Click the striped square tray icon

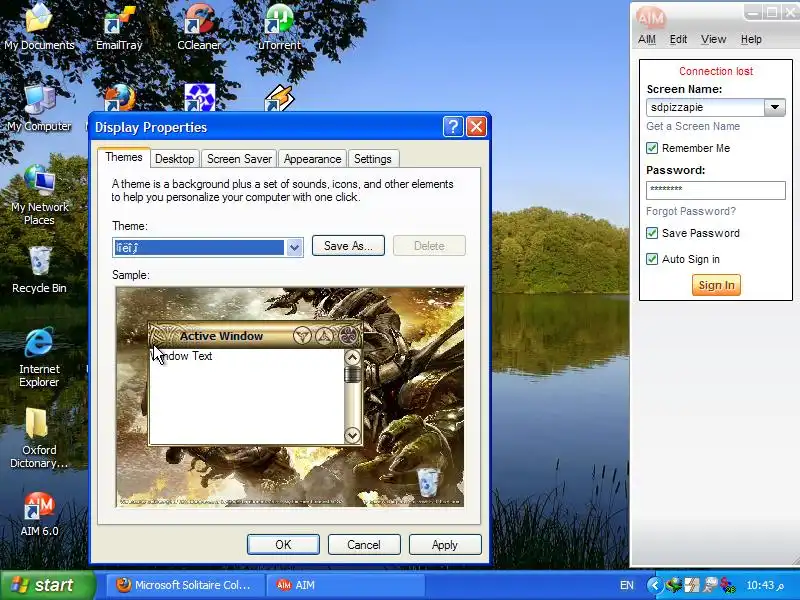click(x=692, y=585)
